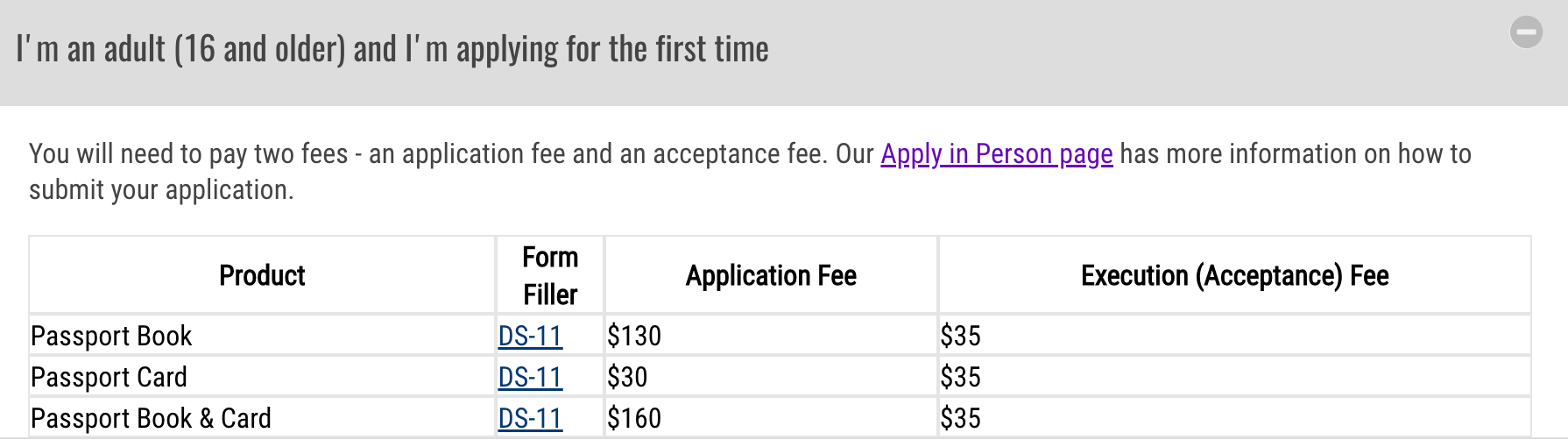Open DS-11 form for Passport Book
The image size is (1568, 440).
tap(530, 336)
